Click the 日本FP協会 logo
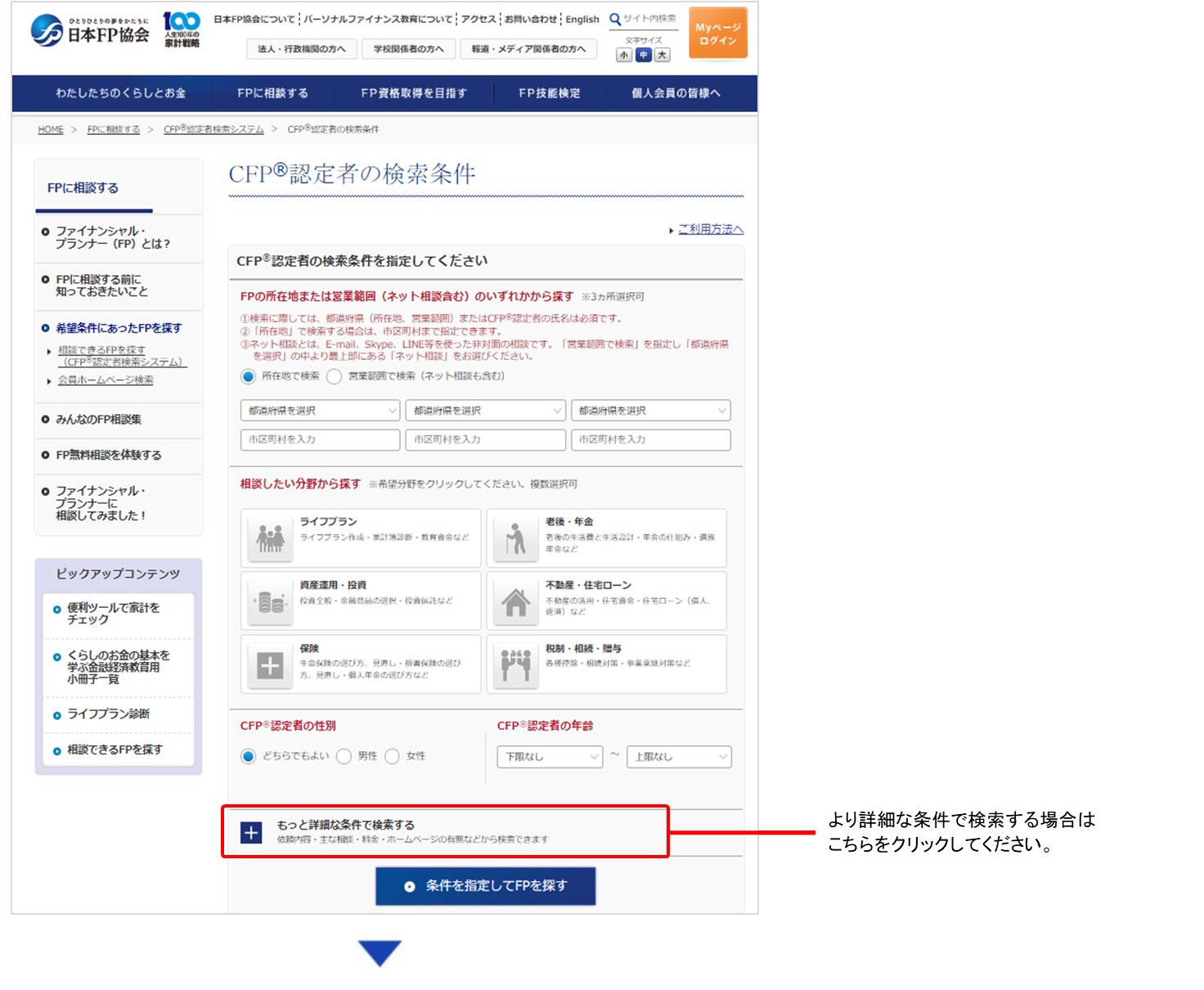 pyautogui.click(x=91, y=31)
